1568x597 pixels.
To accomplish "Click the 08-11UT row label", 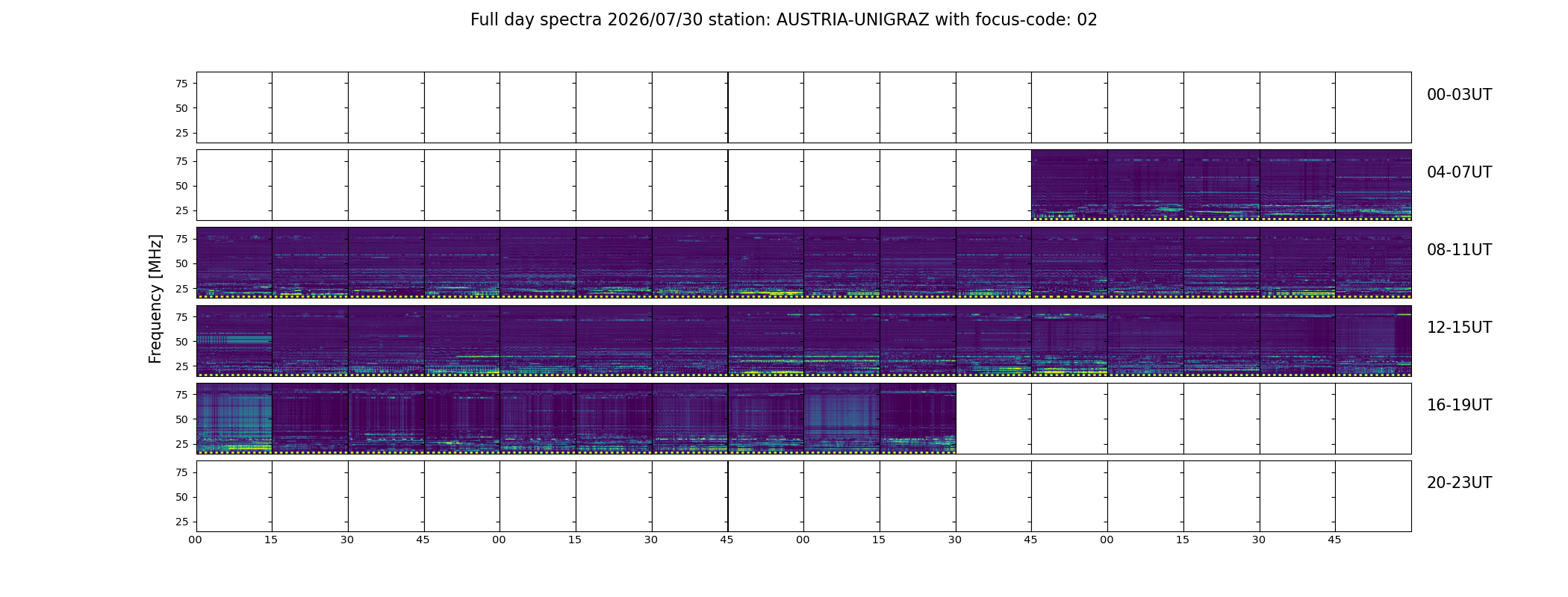I will tap(1459, 250).
